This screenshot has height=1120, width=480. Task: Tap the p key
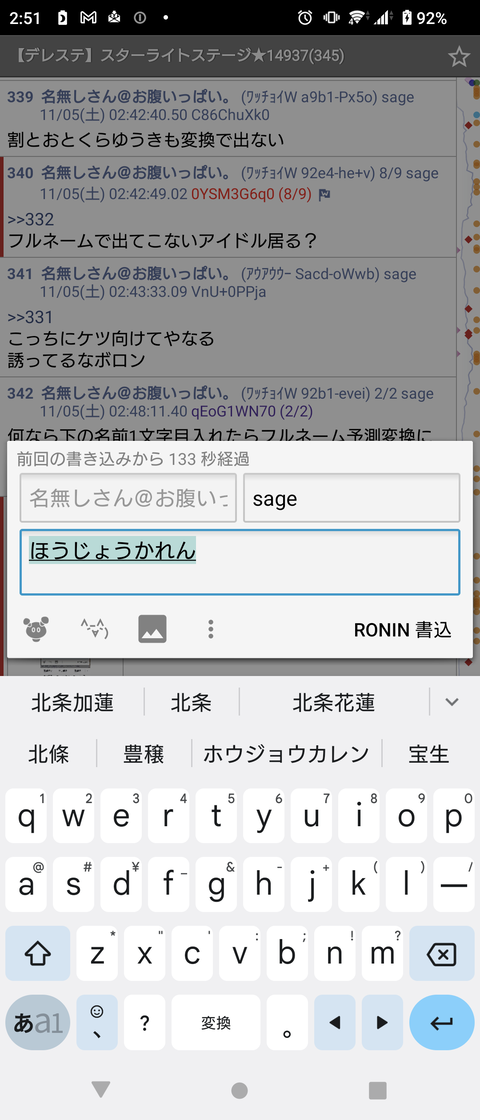[454, 815]
